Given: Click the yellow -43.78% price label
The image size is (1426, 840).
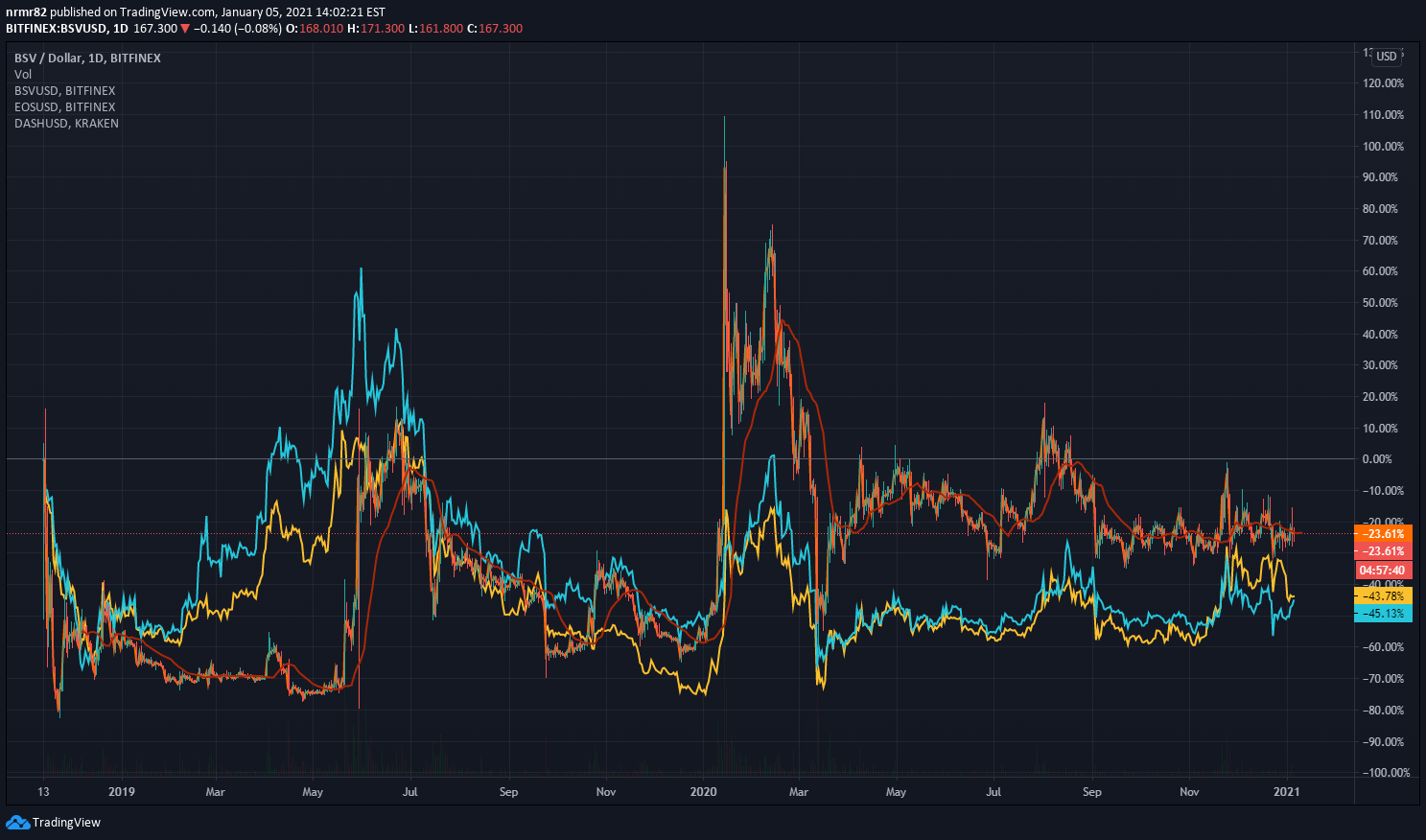Looking at the screenshot, I should pos(1383,596).
